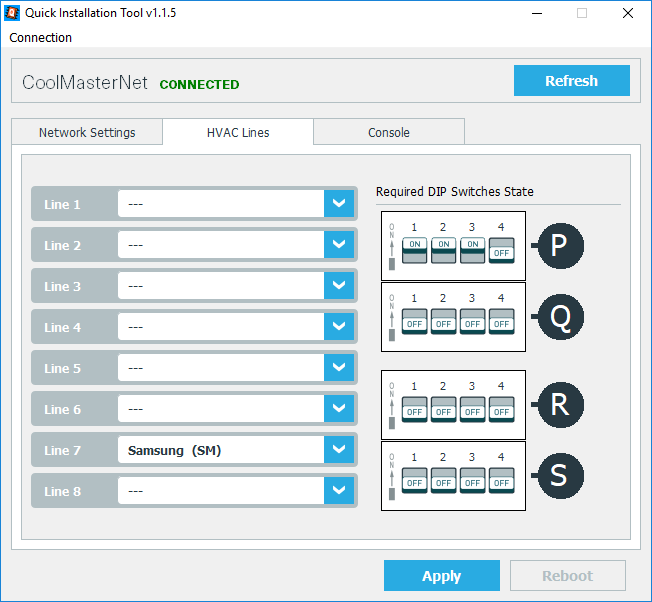Click the Line 3 selection field
652x602 pixels.
(221, 286)
